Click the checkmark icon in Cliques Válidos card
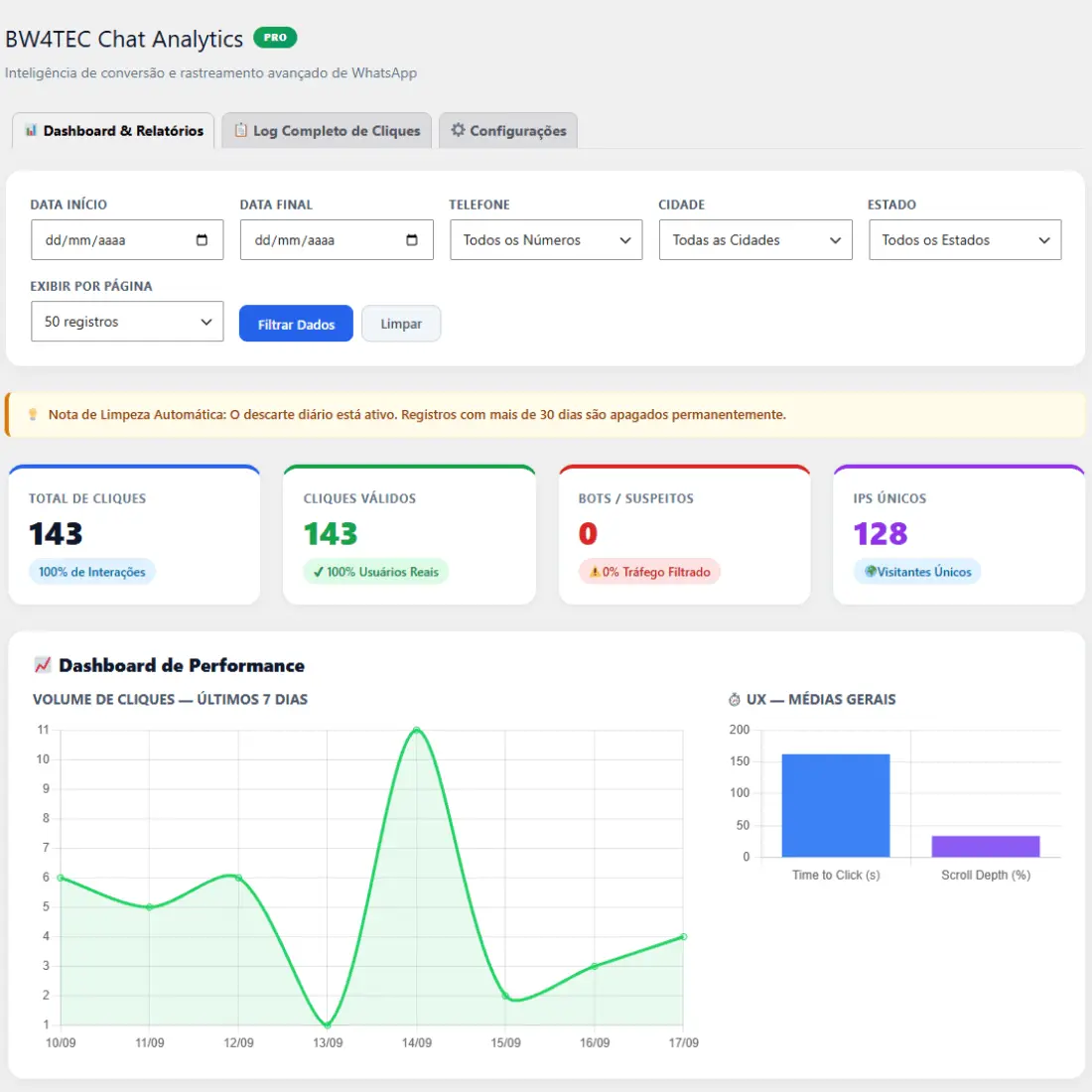This screenshot has width=1092, height=1092. (319, 572)
